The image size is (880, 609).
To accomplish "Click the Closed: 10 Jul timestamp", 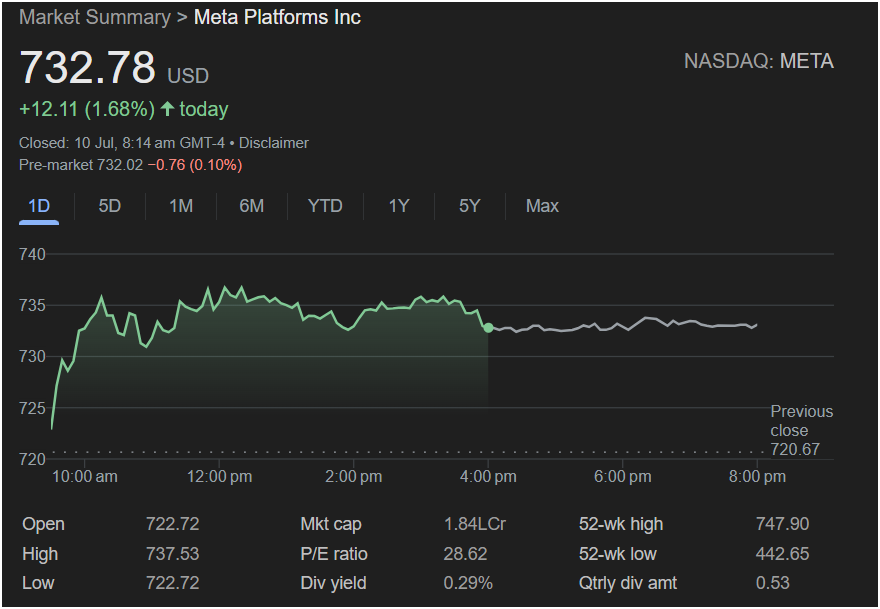I will click(122, 143).
